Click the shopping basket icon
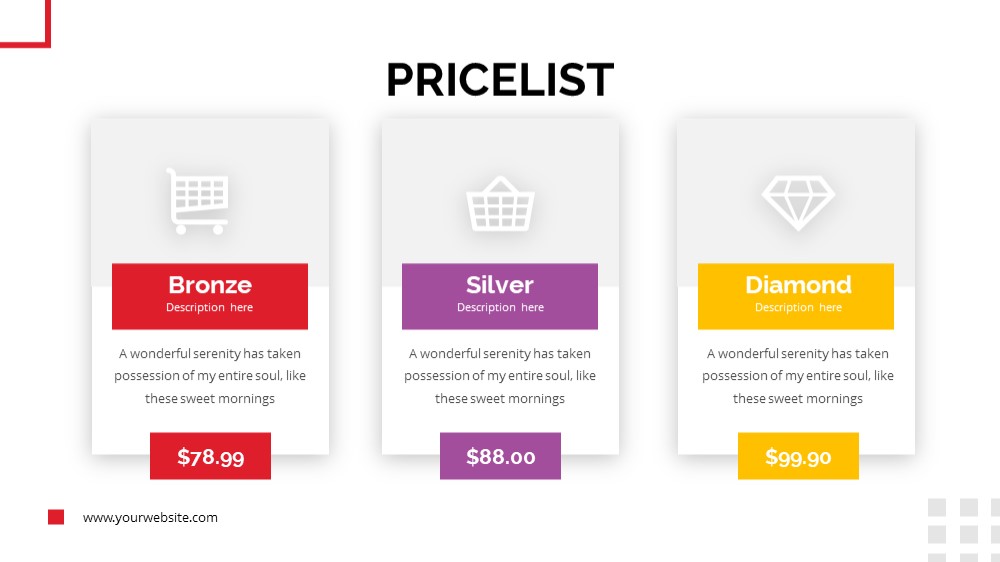This screenshot has height=562, width=1000. [500, 203]
